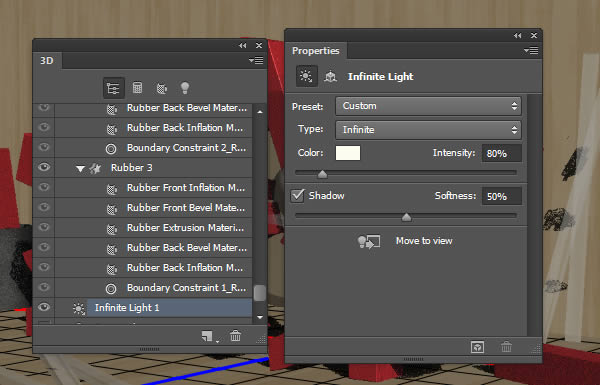Add new object to scene icon
The image size is (600, 385).
pos(207,336)
